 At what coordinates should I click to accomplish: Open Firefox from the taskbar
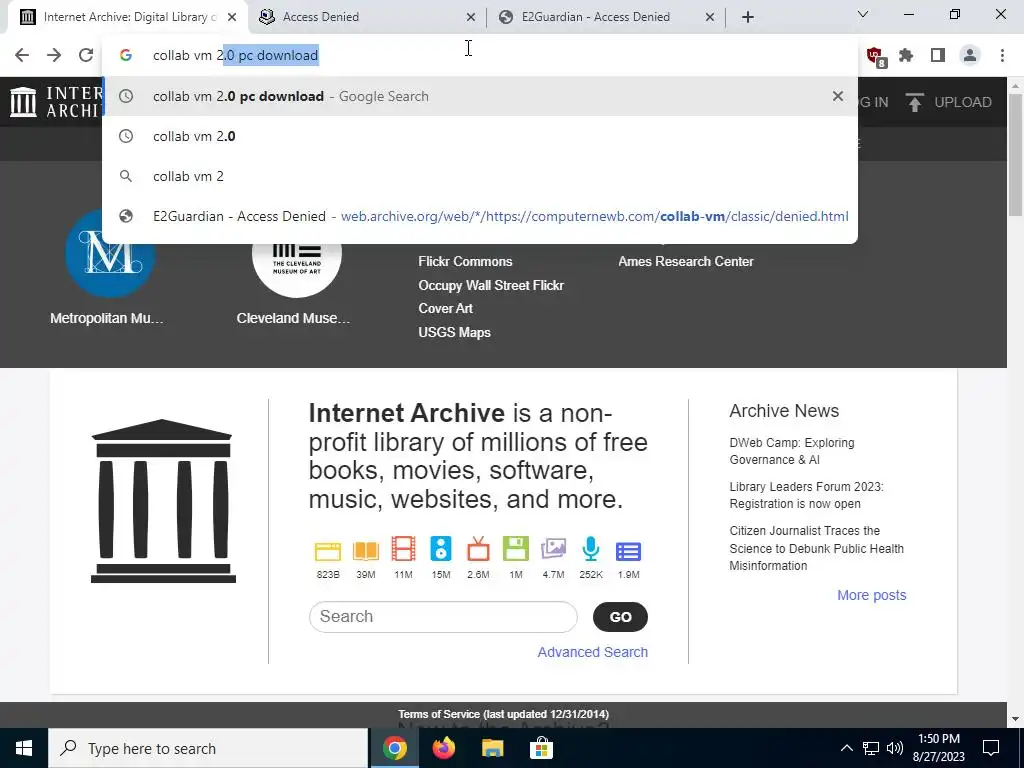click(444, 748)
